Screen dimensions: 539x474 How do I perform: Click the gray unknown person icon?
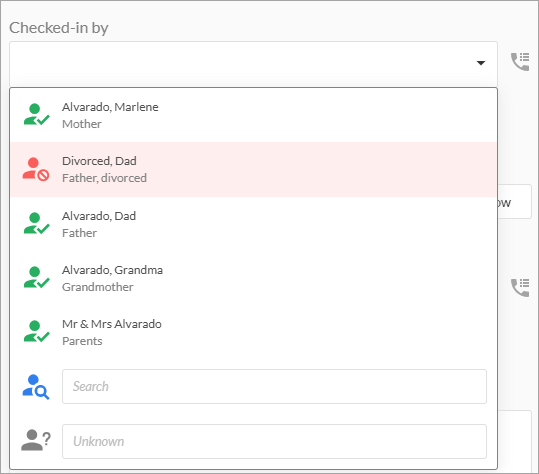point(36,440)
